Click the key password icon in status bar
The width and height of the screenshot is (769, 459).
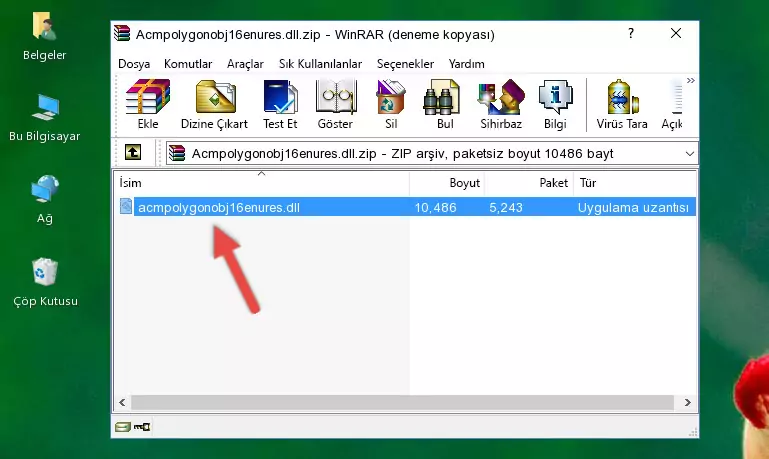142,427
